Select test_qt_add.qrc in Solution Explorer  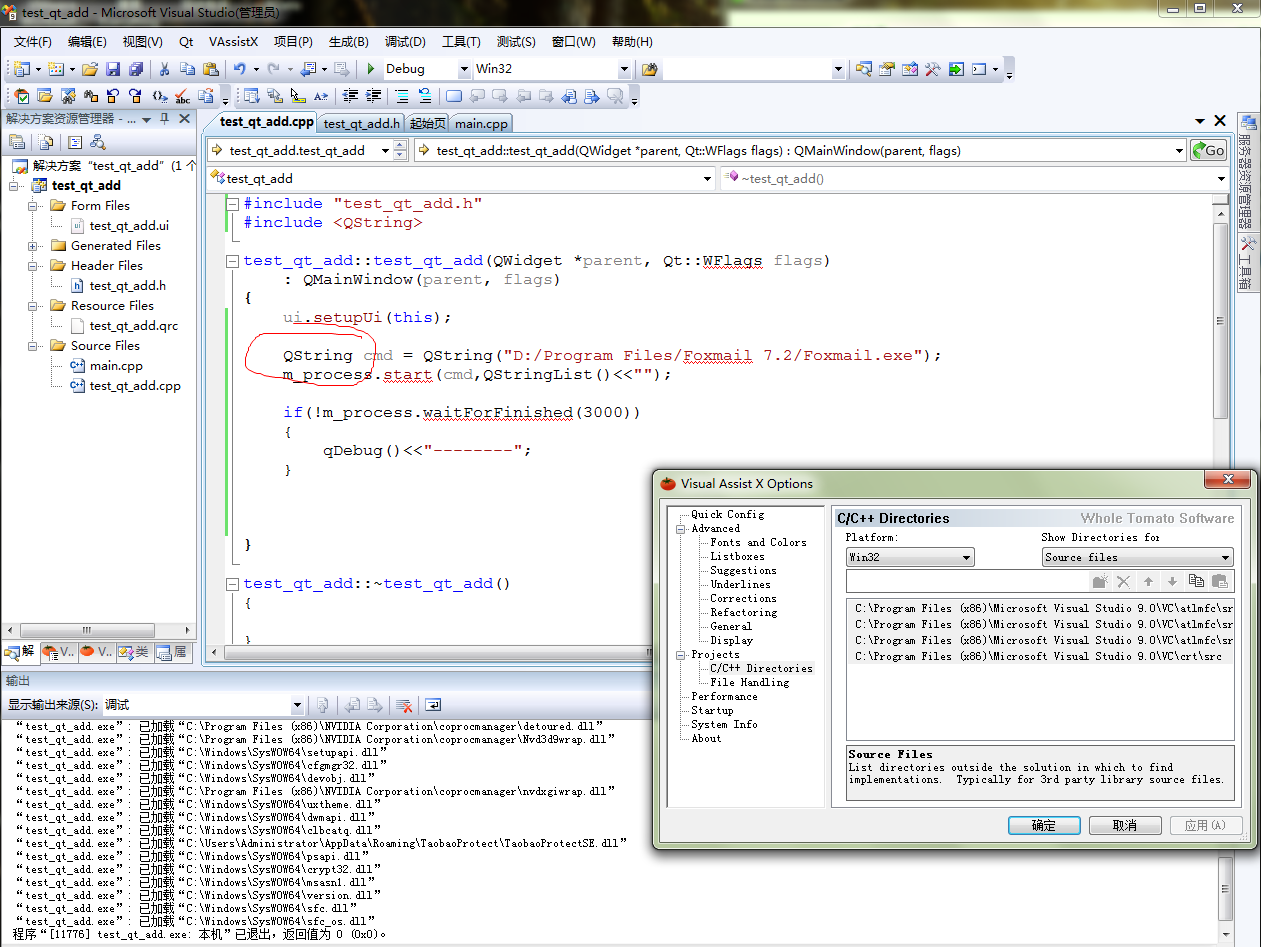click(133, 326)
